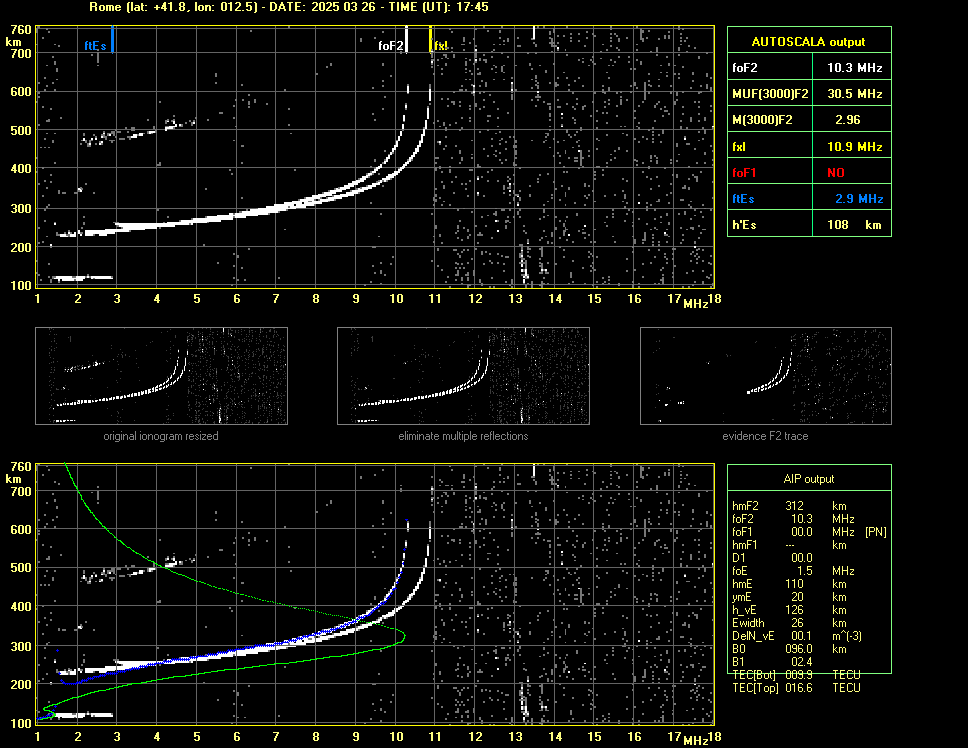Click the '500' km axis label, lower ionogram
The width and height of the screenshot is (968, 748).
[21, 568]
